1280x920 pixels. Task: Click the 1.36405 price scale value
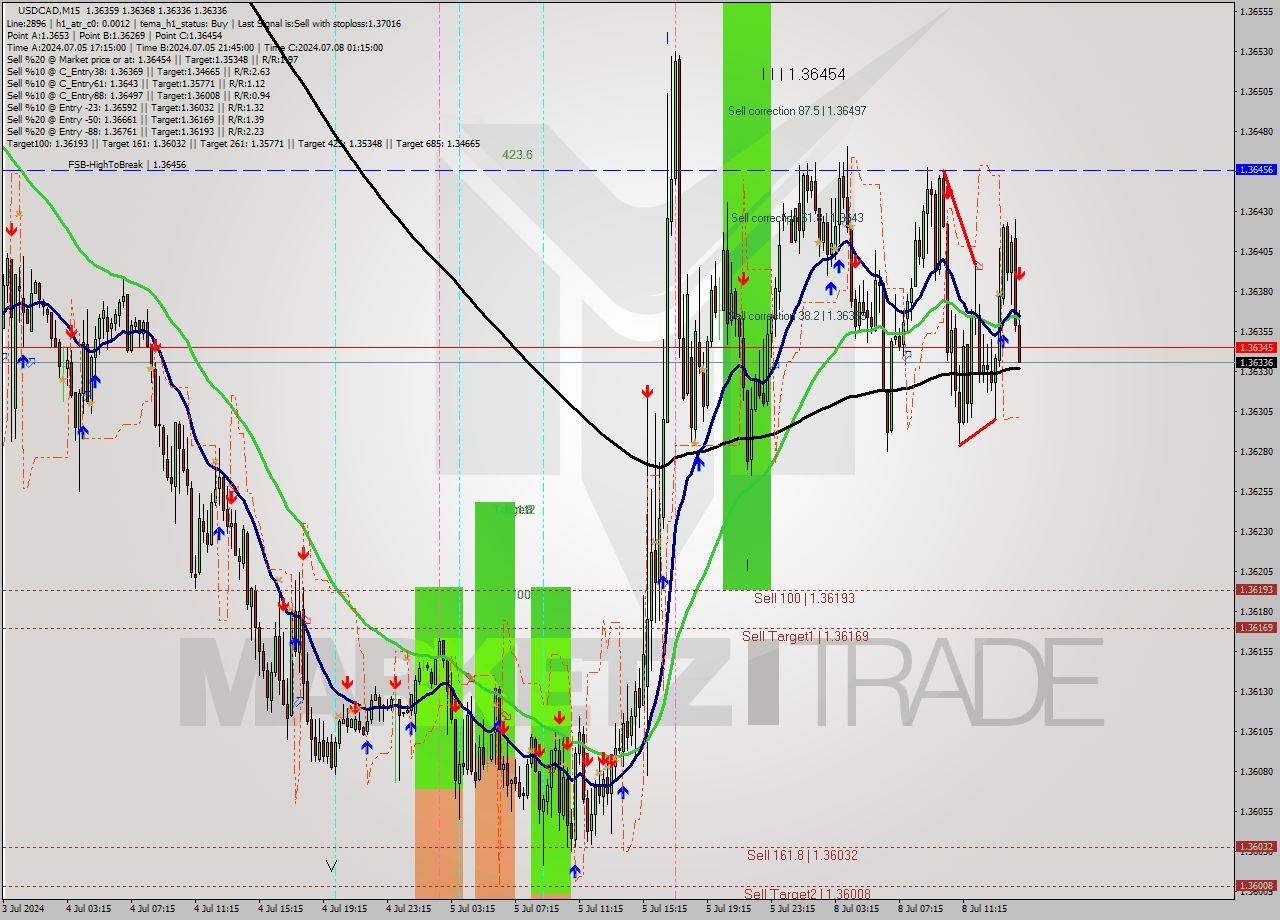[1256, 251]
